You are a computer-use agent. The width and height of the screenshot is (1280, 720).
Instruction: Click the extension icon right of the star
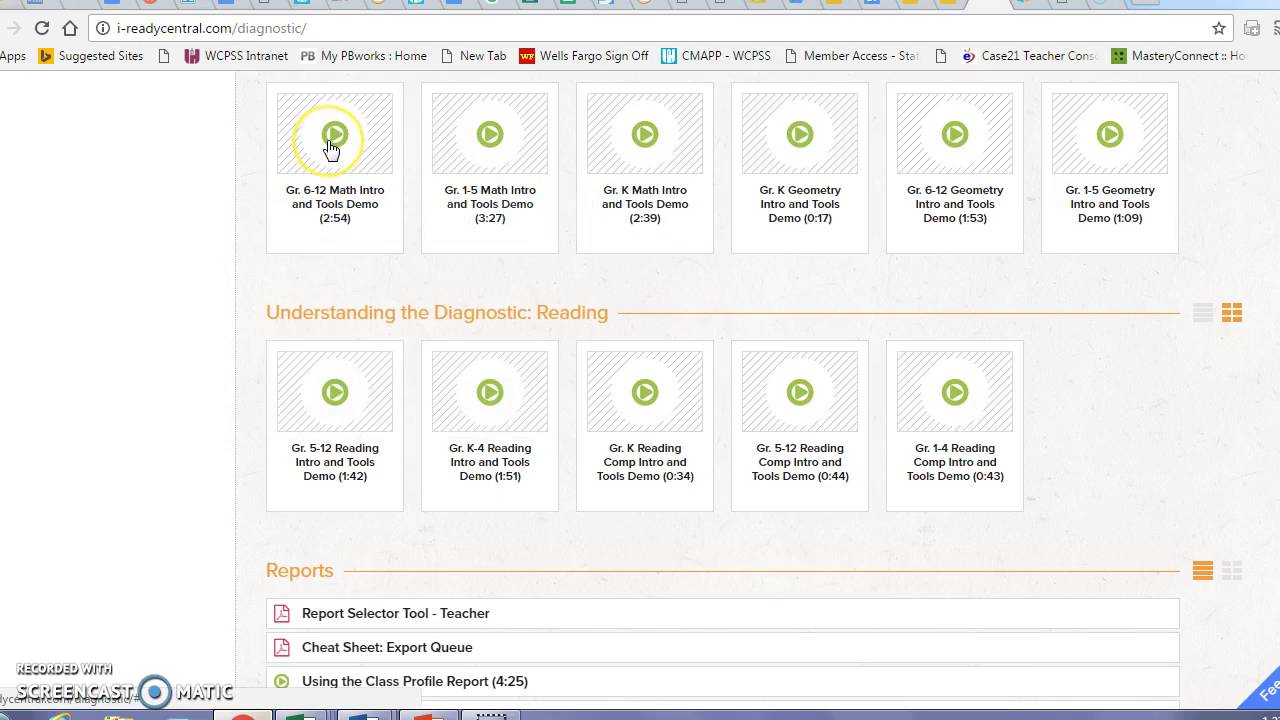(1252, 28)
